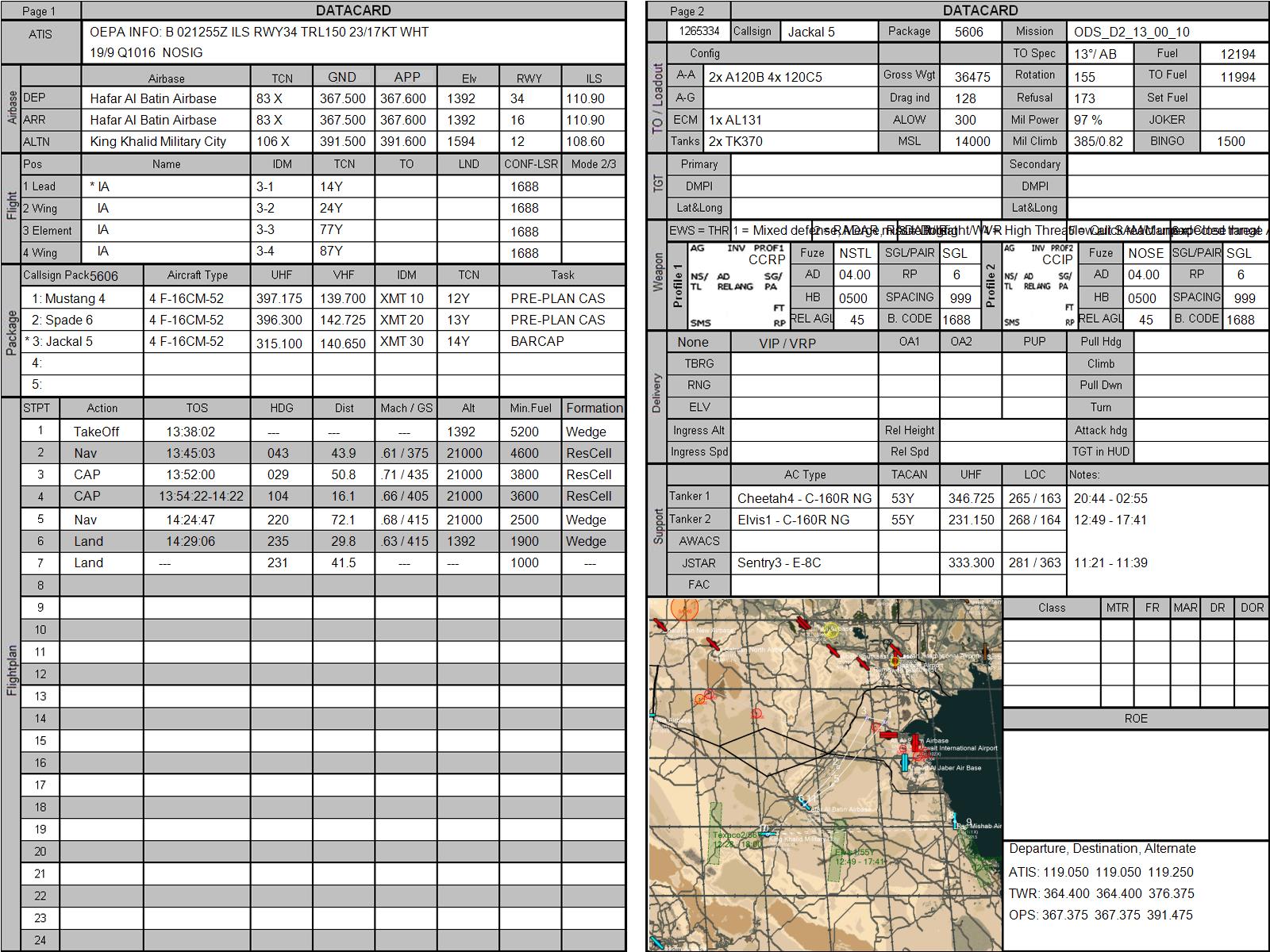This screenshot has height=952, width=1270.
Task: Click the ATIS text starting 'OEPA INFO: B 021255Z'
Action: tap(260, 33)
